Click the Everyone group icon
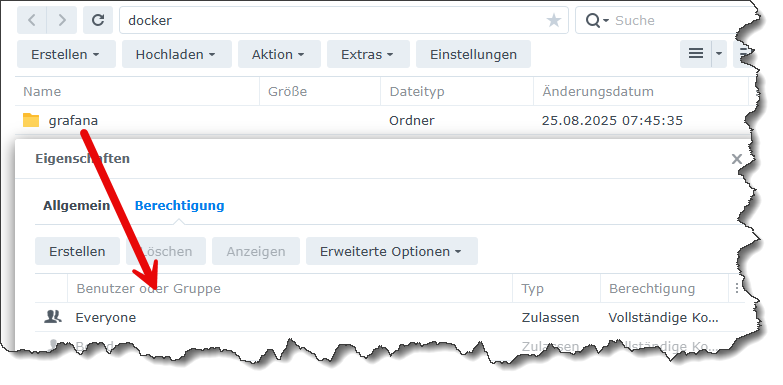 click(52, 317)
